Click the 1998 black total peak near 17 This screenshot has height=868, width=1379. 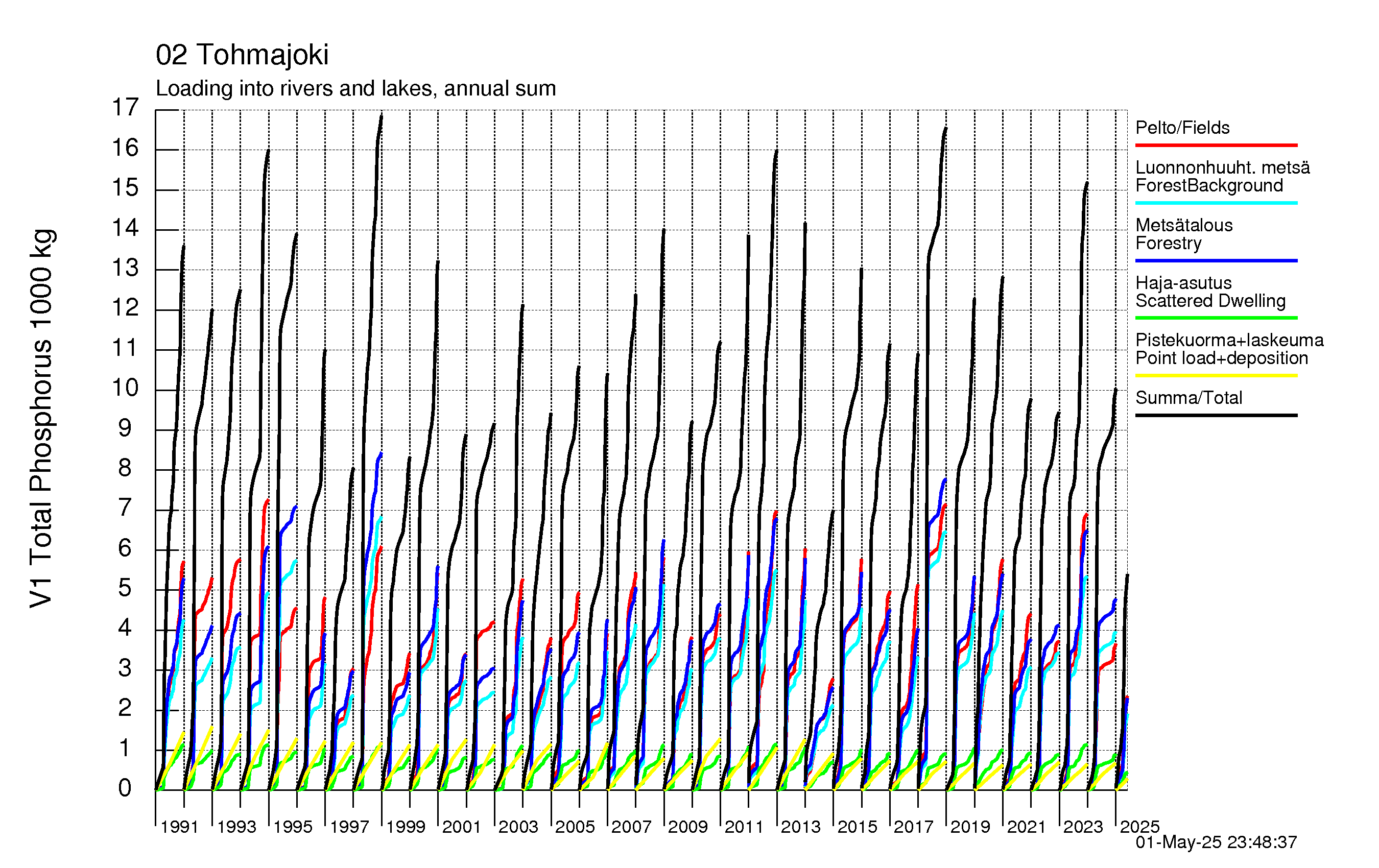click(382, 116)
